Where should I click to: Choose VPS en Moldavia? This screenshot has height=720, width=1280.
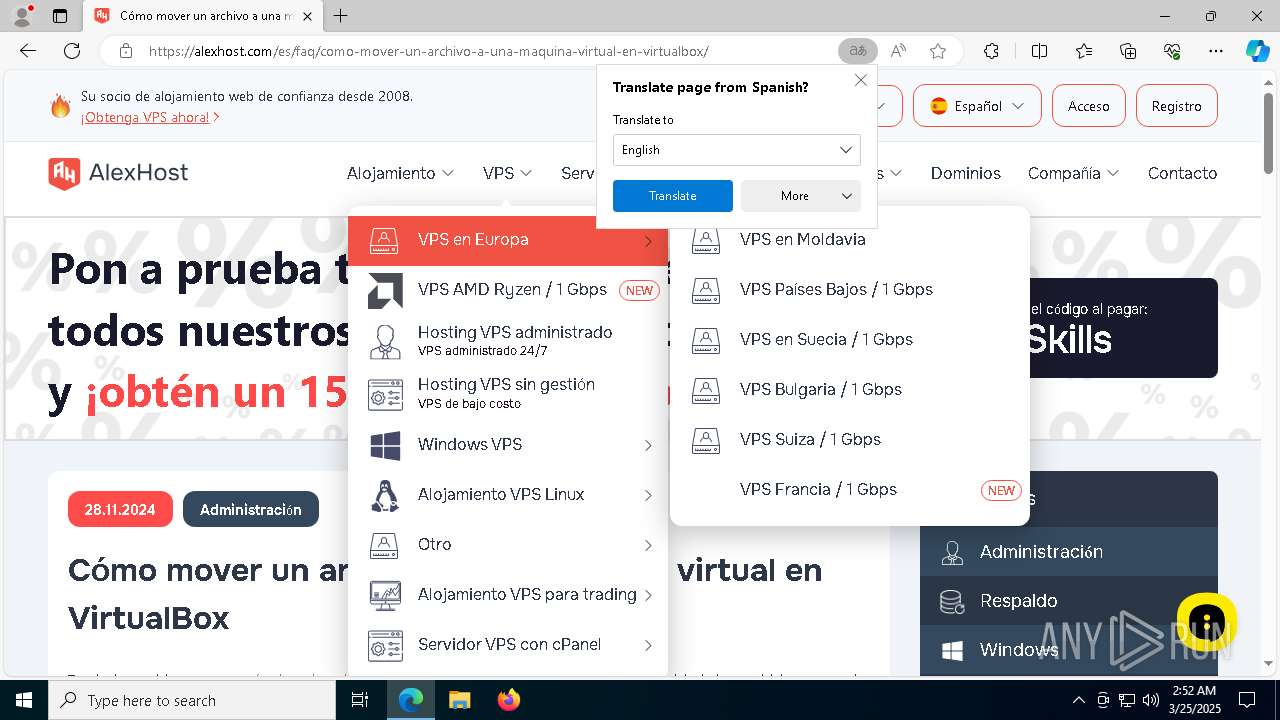pyautogui.click(x=850, y=240)
